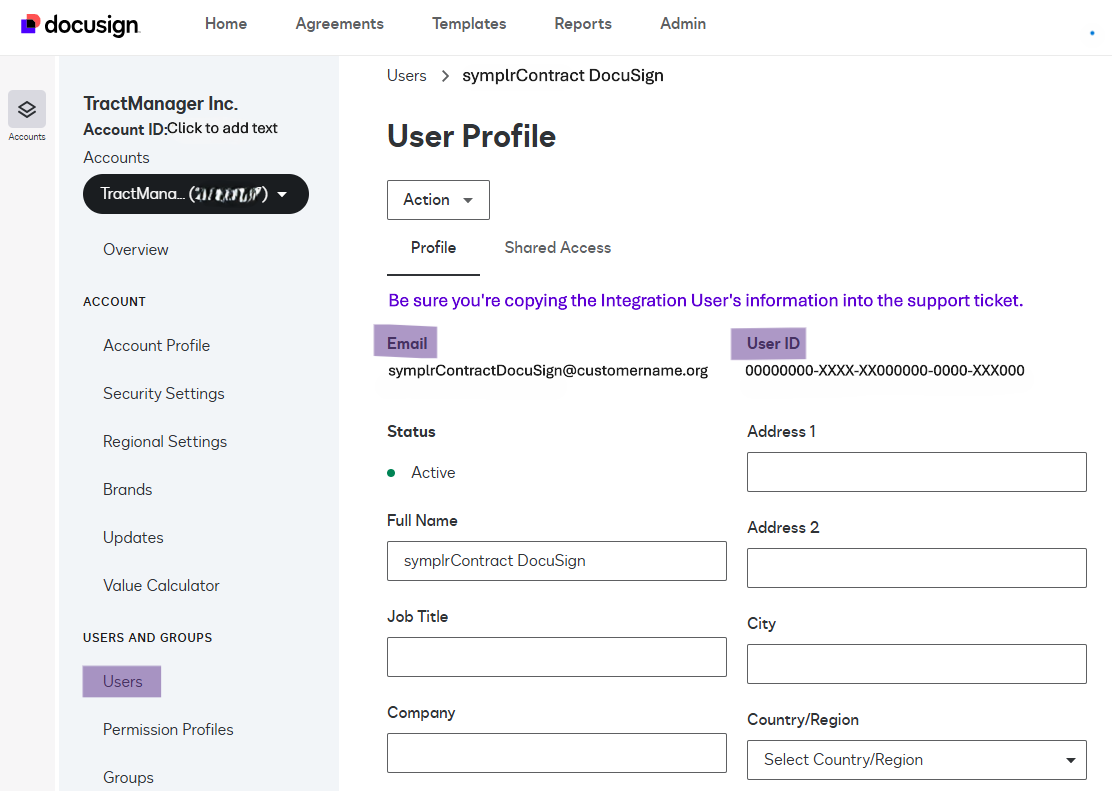This screenshot has width=1112, height=792.
Task: Open Security Settings in the sidebar
Action: pyautogui.click(x=164, y=393)
